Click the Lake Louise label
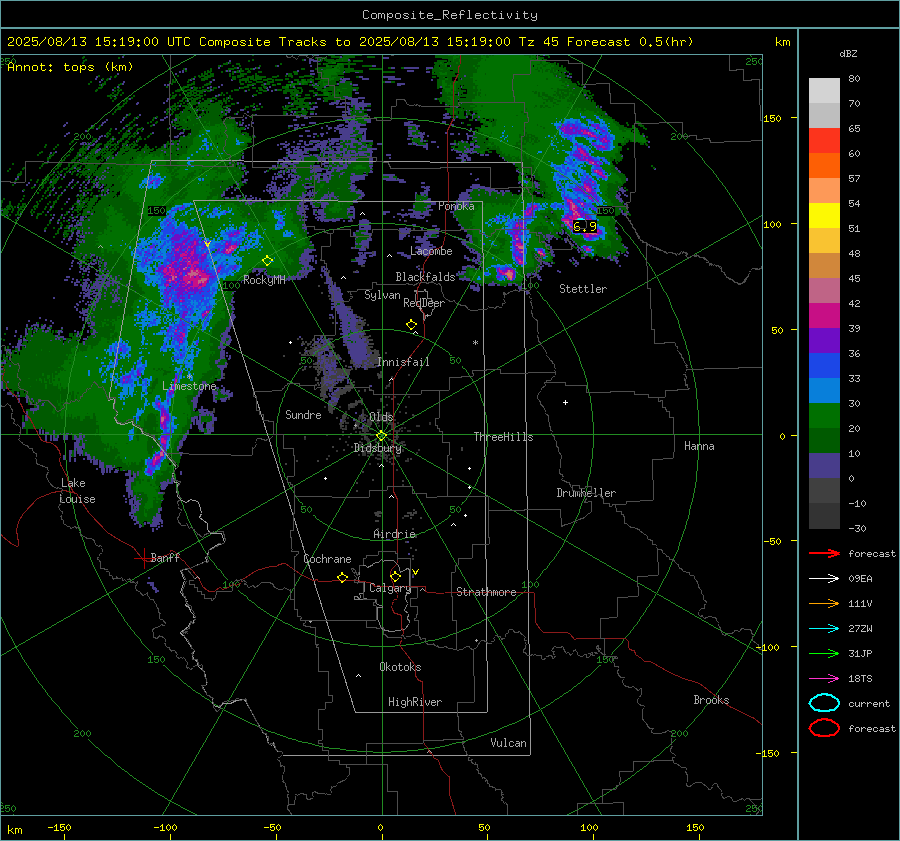Viewport: 900px width, 841px height. tap(77, 491)
